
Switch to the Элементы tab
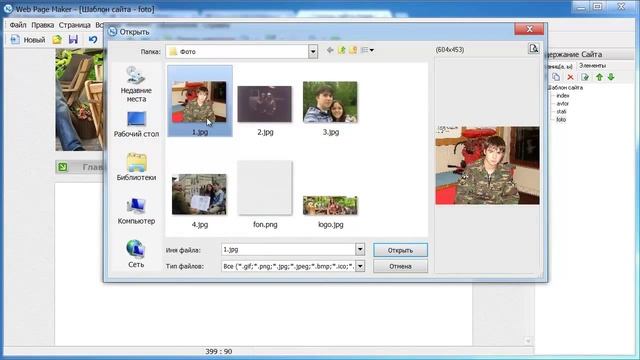click(x=592, y=65)
